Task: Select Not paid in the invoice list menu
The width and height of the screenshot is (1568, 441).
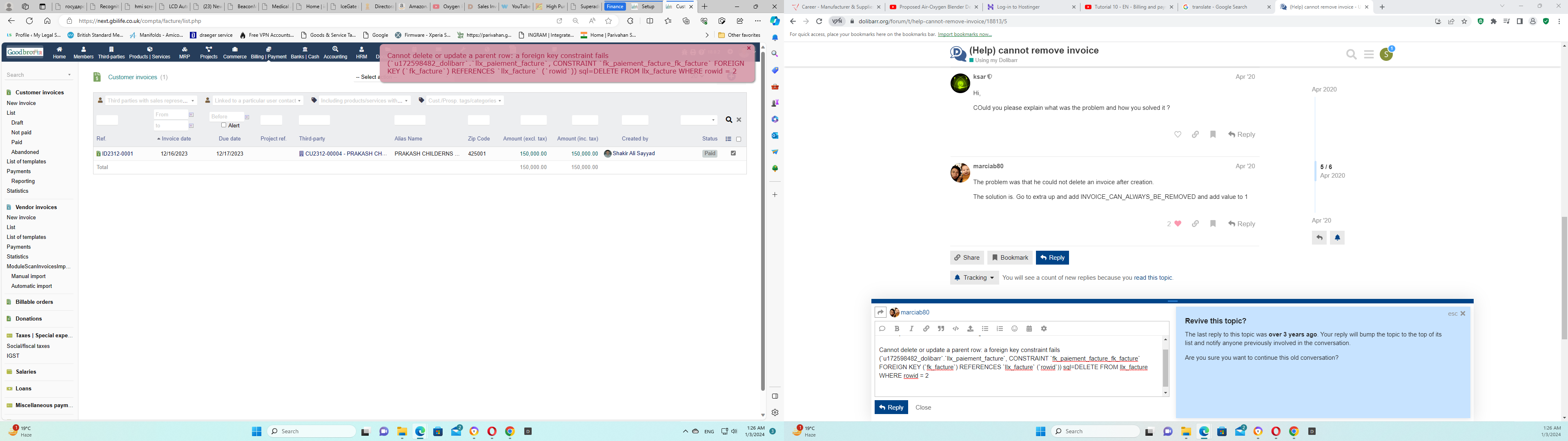Action: pos(21,132)
